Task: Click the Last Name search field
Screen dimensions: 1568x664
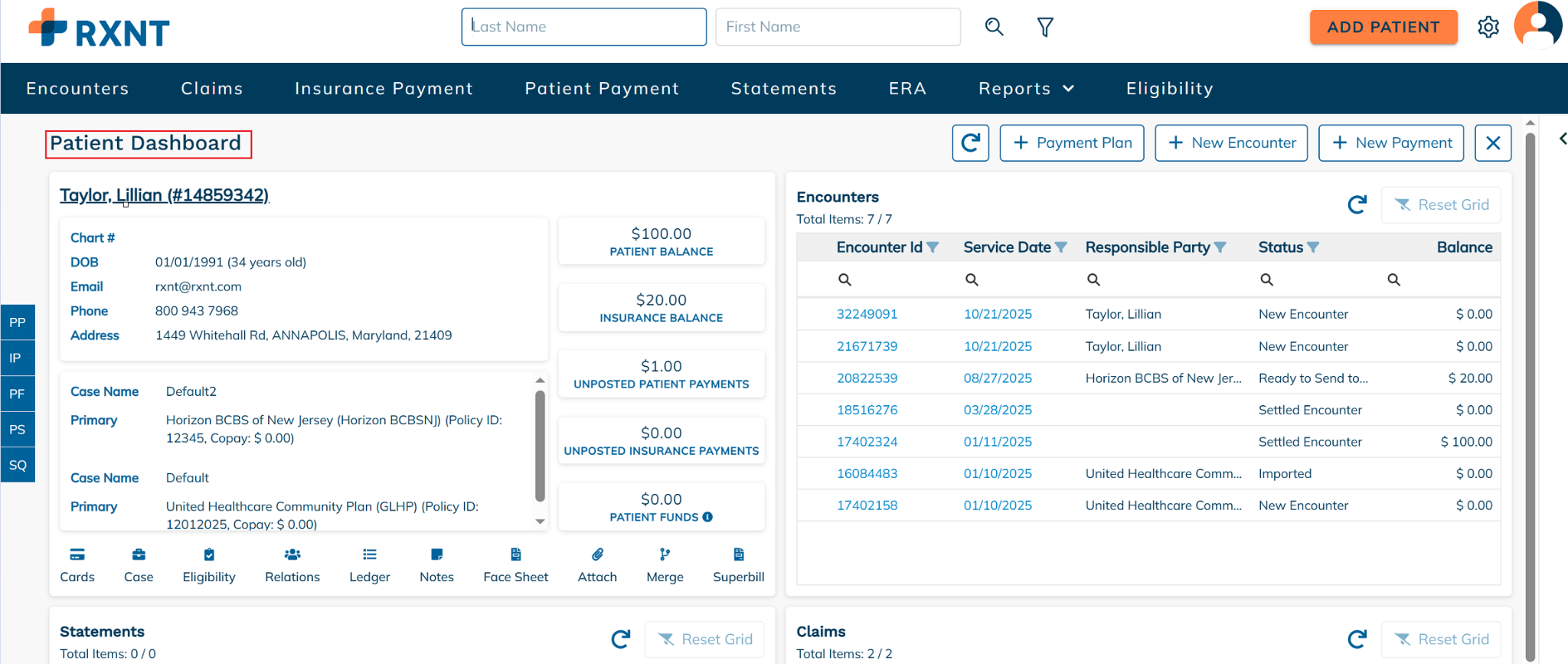Action: tap(583, 27)
